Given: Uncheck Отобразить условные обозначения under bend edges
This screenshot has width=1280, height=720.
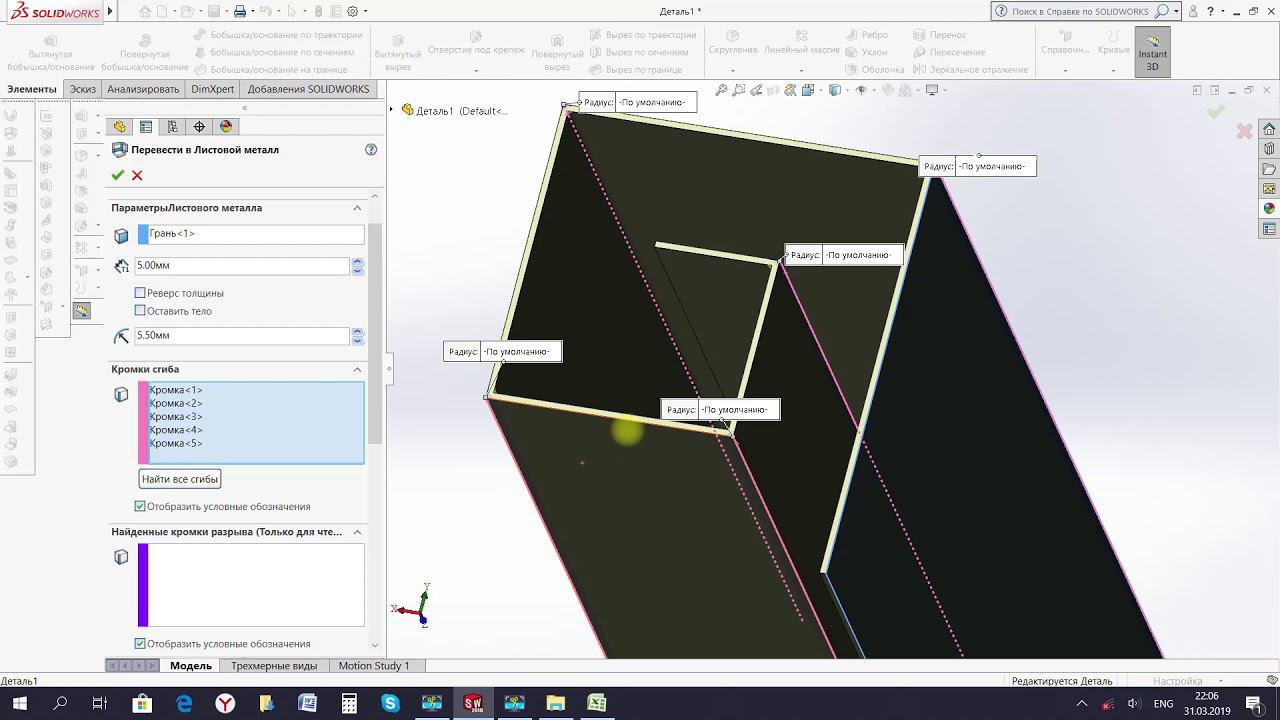Looking at the screenshot, I should coord(140,507).
